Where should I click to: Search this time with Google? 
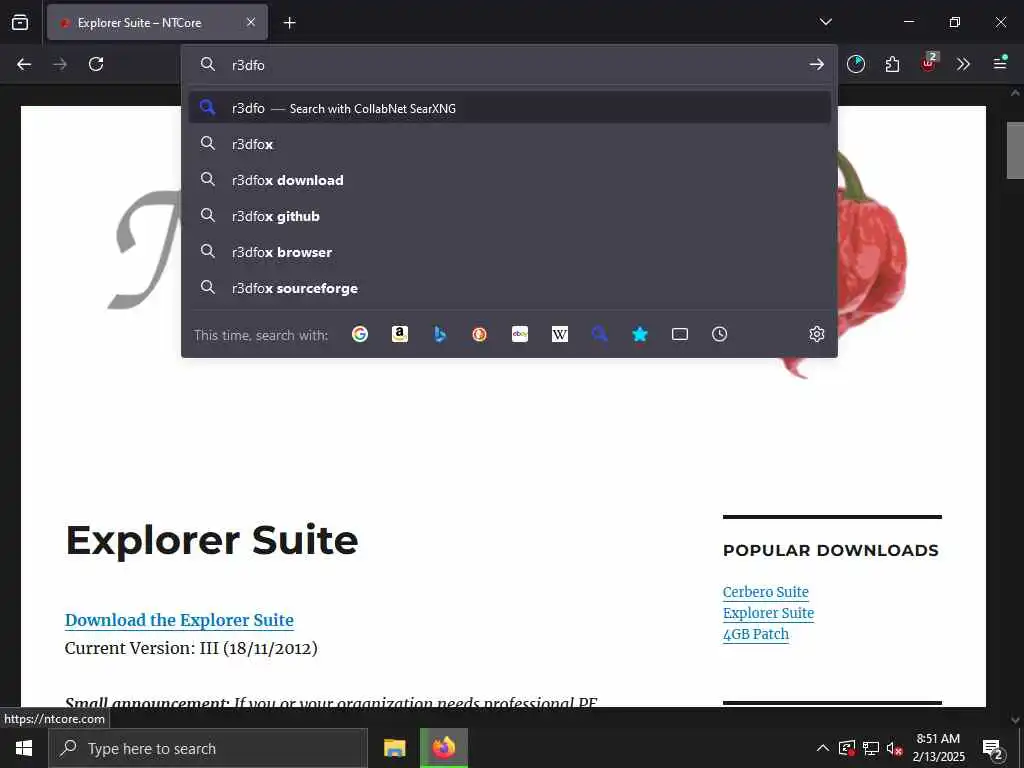360,334
